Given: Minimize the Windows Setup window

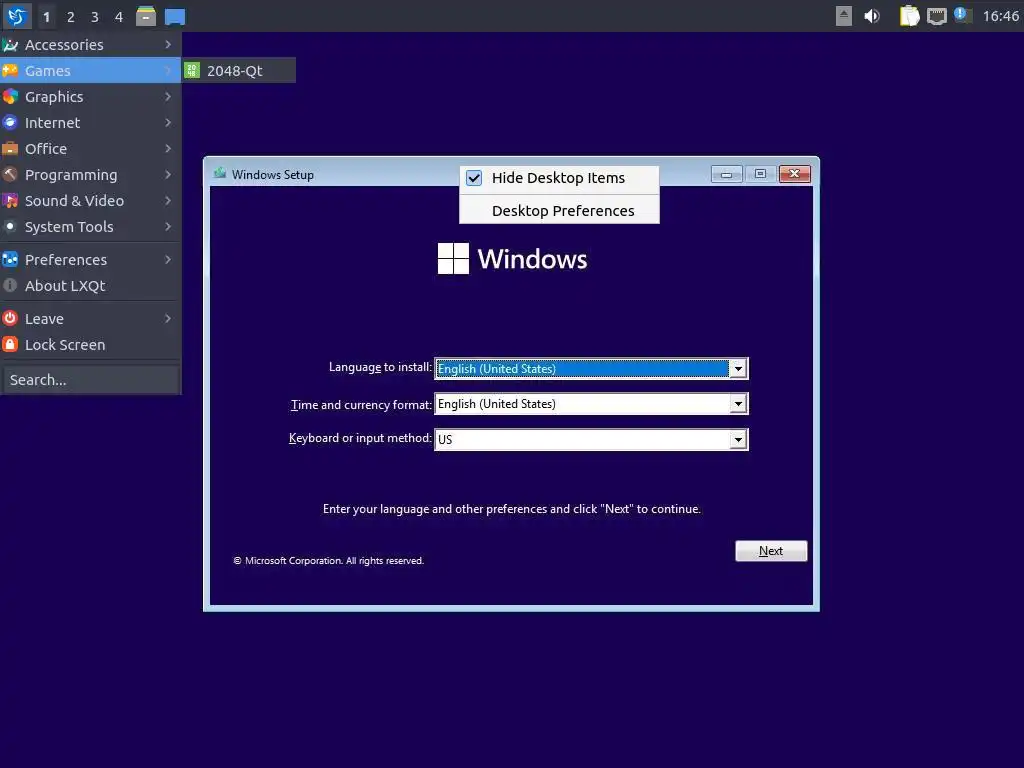Looking at the screenshot, I should pyautogui.click(x=726, y=174).
